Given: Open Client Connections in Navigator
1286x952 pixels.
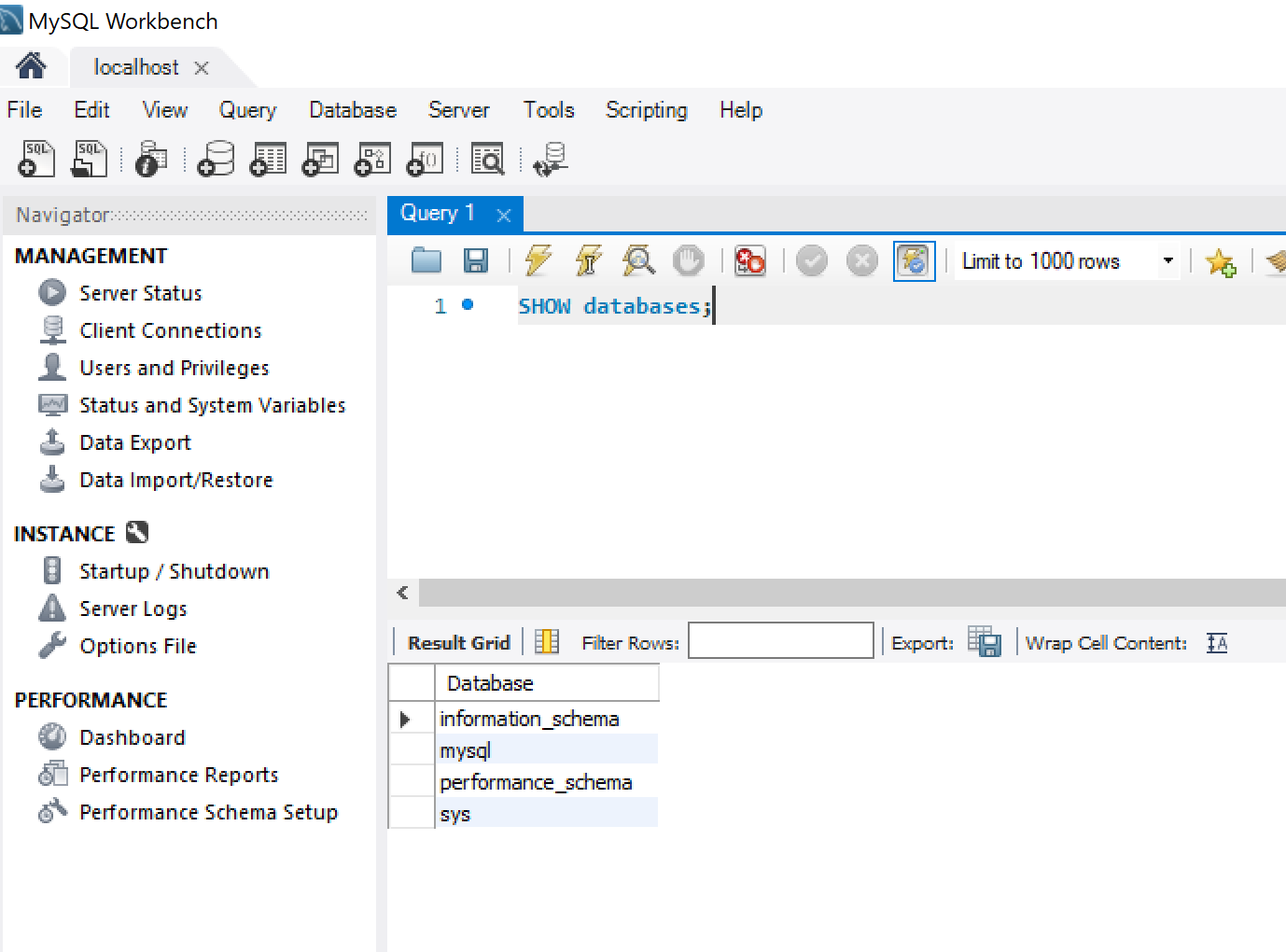Looking at the screenshot, I should (171, 330).
